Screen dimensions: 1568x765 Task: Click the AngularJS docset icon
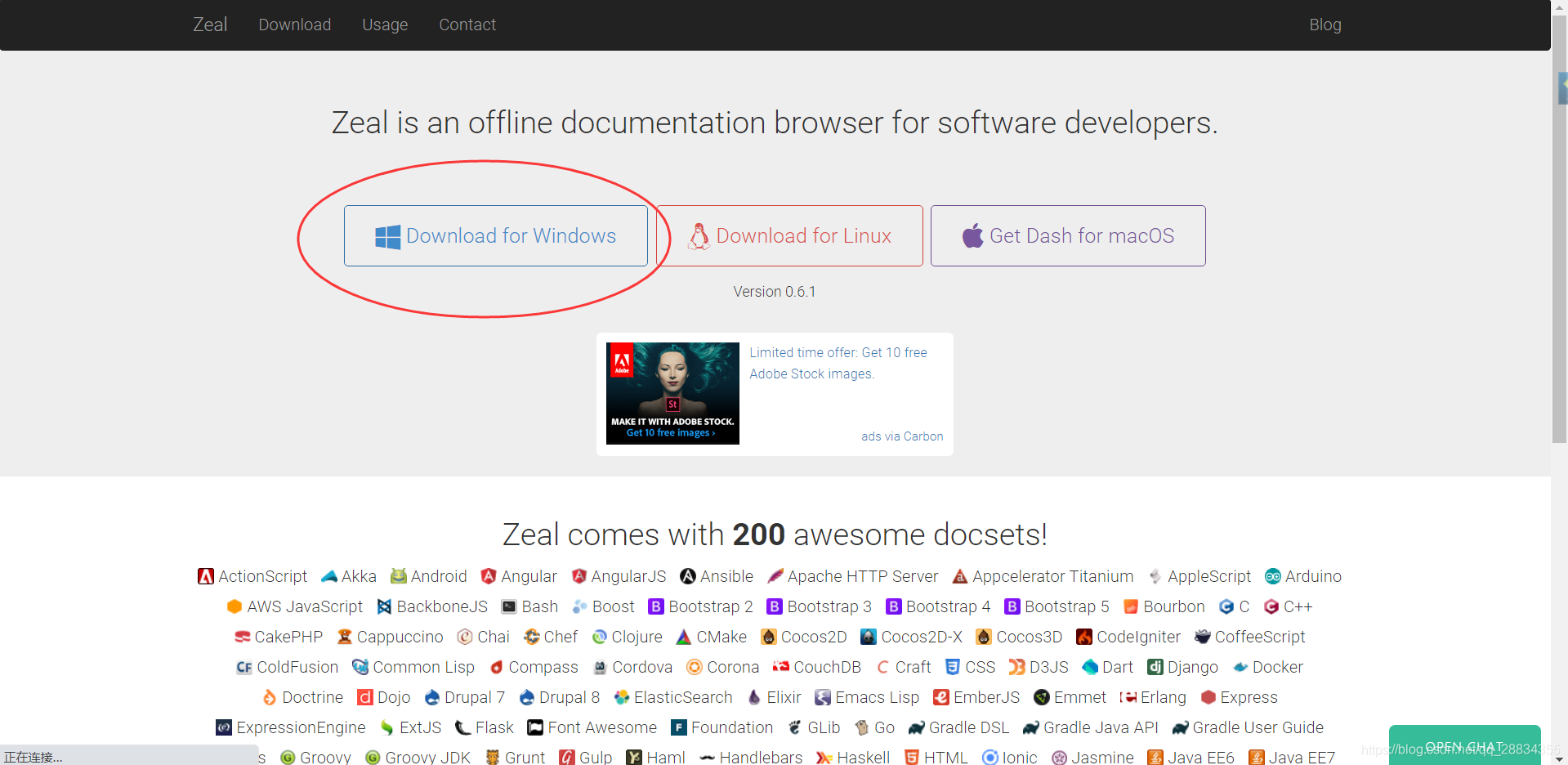click(579, 576)
